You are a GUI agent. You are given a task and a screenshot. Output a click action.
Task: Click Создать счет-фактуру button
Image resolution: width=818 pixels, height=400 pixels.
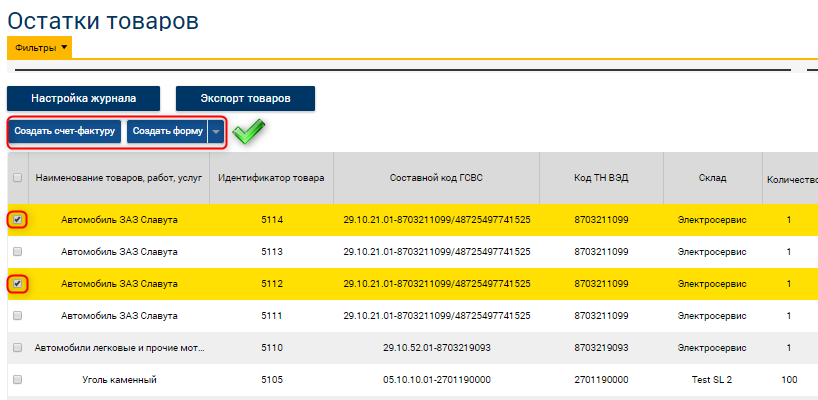pyautogui.click(x=65, y=132)
